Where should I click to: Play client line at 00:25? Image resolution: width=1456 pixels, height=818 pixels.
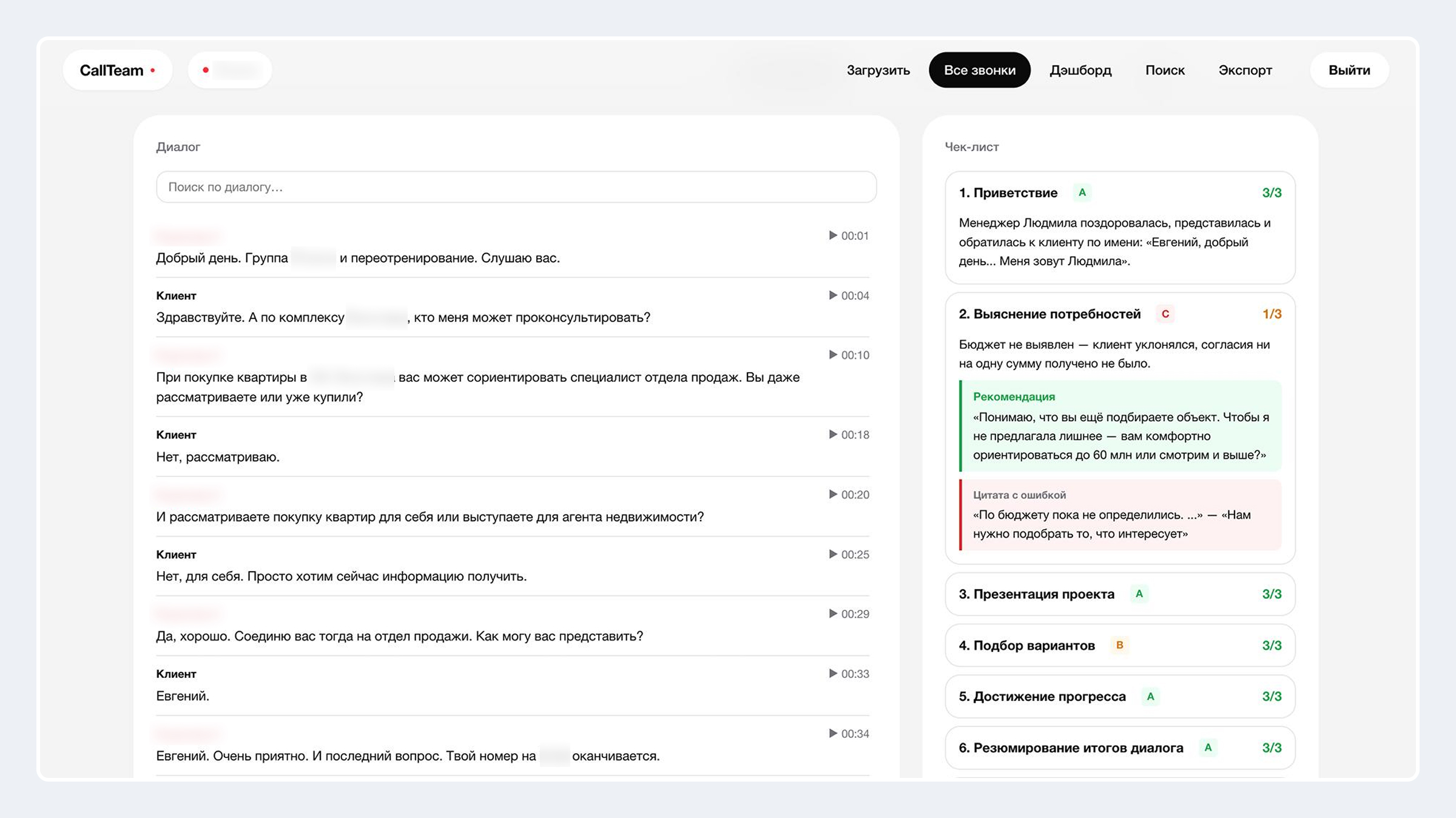(x=849, y=554)
